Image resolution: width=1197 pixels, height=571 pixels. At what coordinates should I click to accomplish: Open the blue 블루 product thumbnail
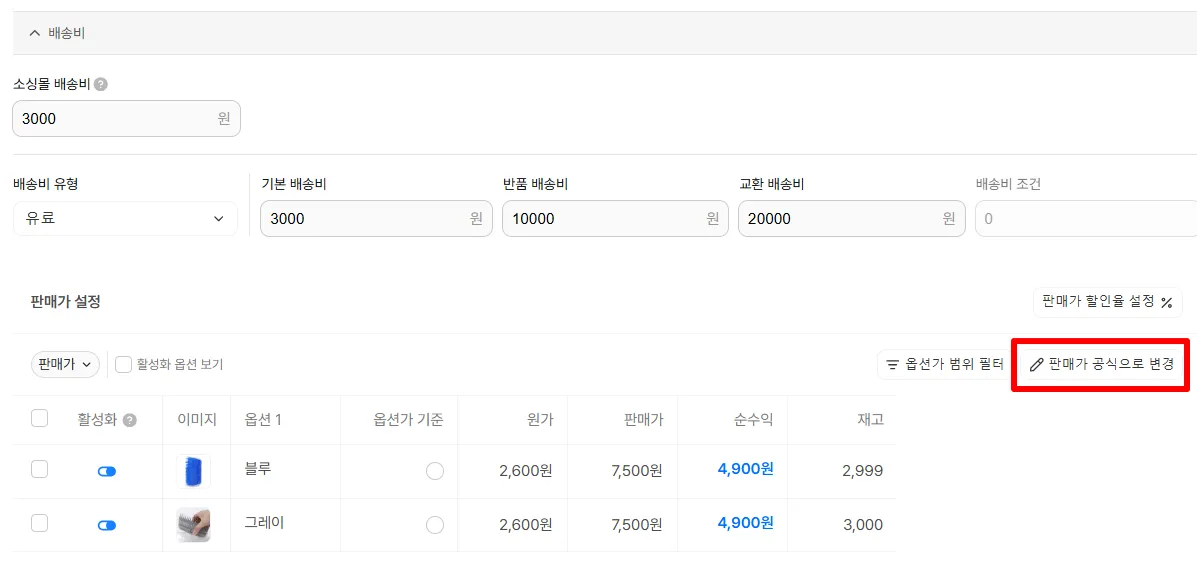point(193,471)
